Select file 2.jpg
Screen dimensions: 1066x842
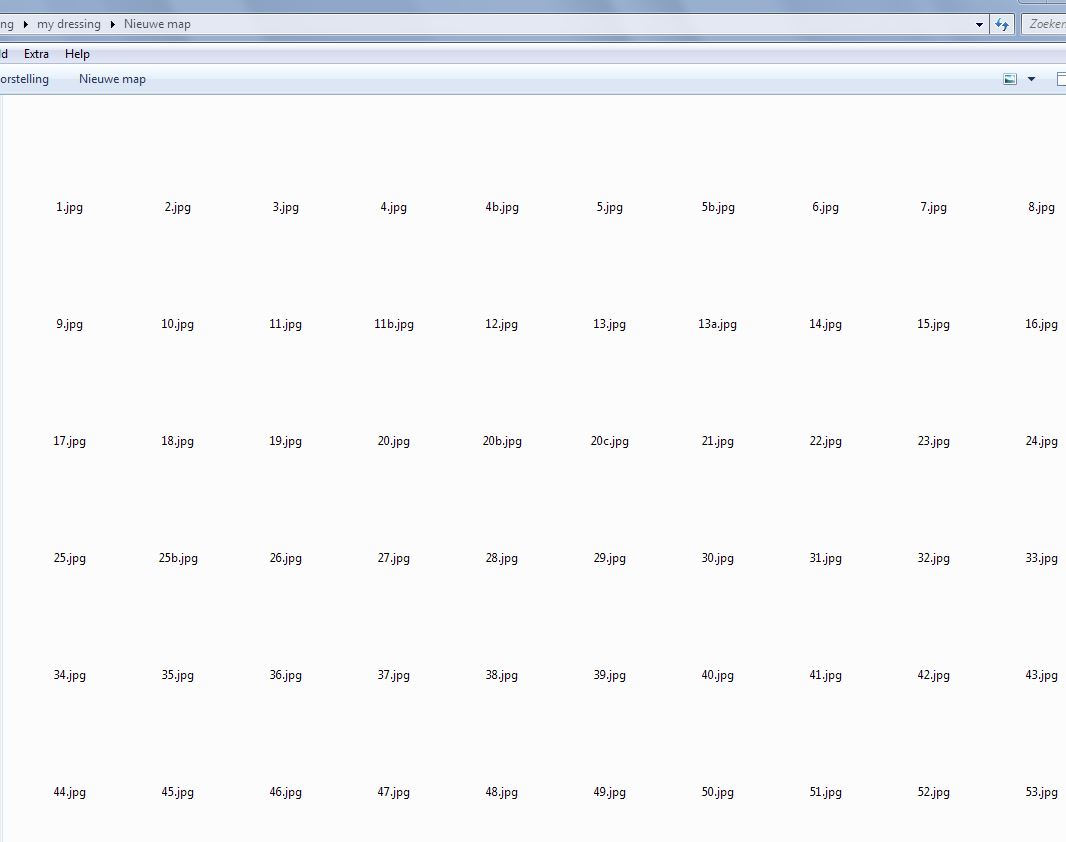tap(177, 207)
